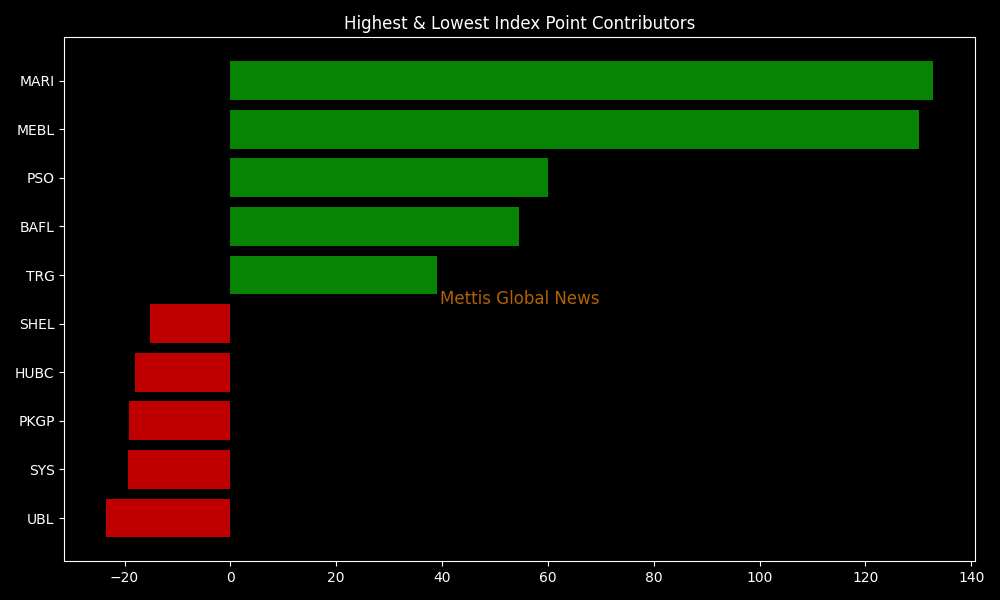Click the x-axis tick label −20

click(x=124, y=578)
